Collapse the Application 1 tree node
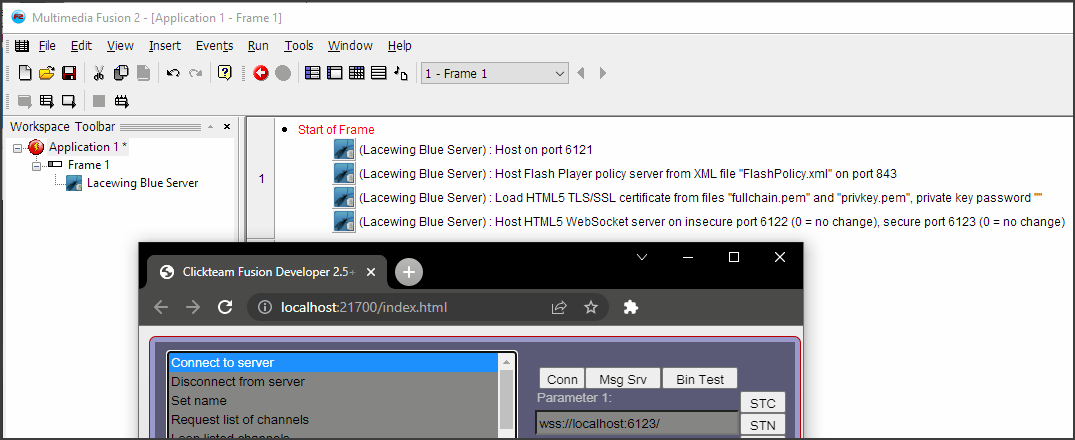The height and width of the screenshot is (440, 1075). [17, 147]
